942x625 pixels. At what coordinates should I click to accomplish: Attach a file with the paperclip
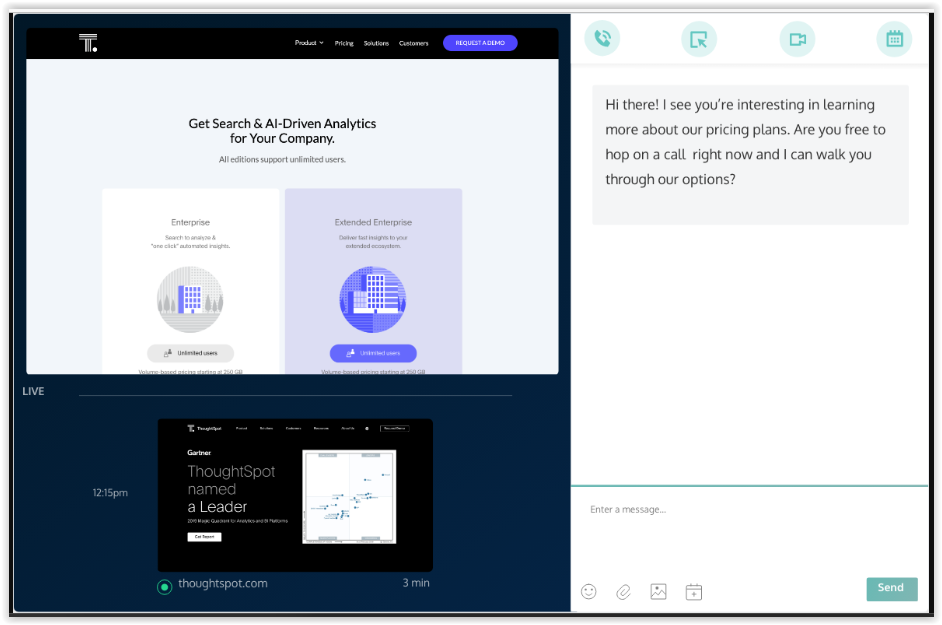624,592
